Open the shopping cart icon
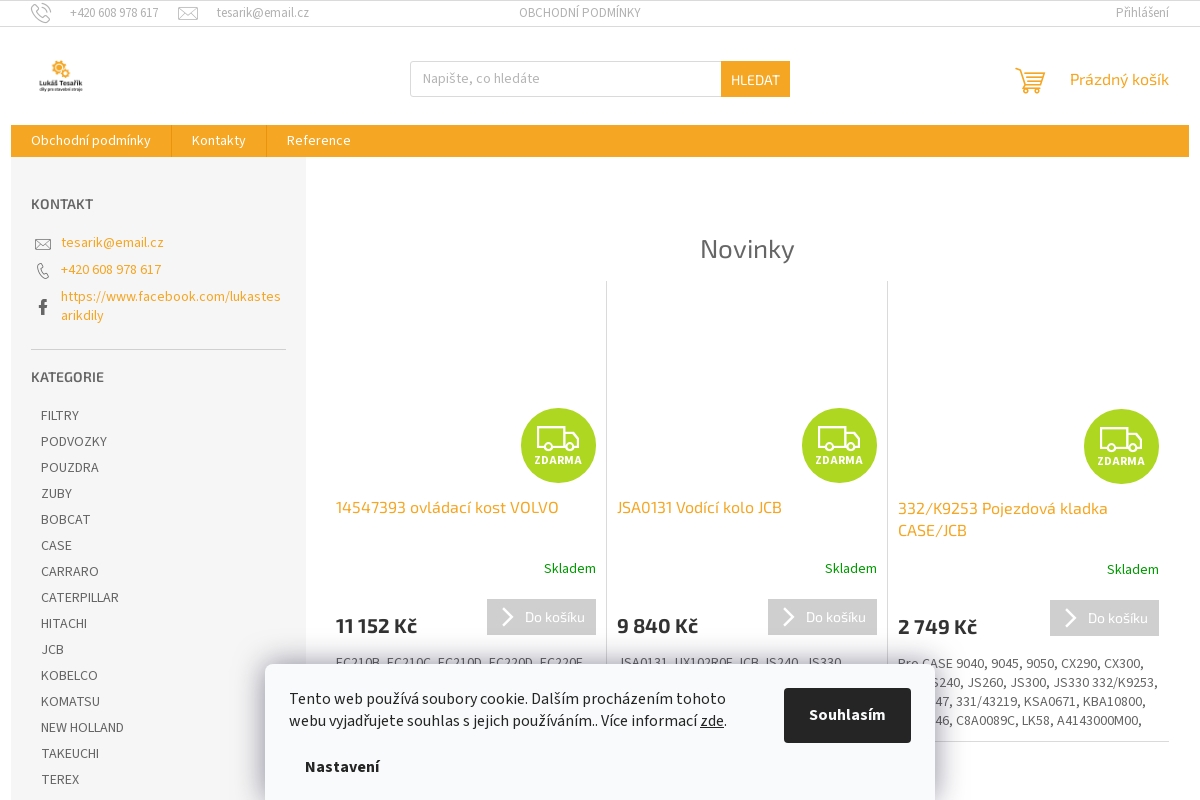Viewport: 1200px width, 800px height. point(1030,80)
